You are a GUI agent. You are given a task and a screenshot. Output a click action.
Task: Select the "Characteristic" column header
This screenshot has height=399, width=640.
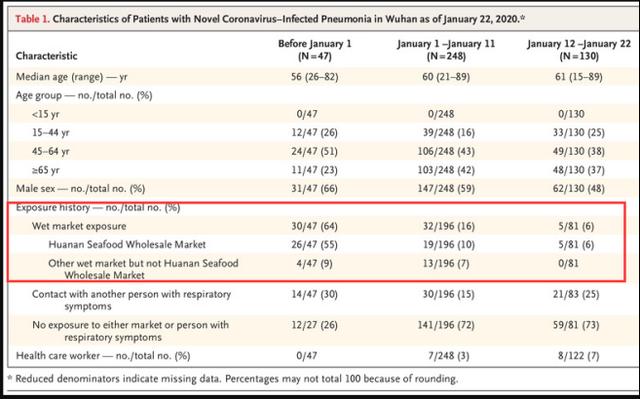pos(47,55)
